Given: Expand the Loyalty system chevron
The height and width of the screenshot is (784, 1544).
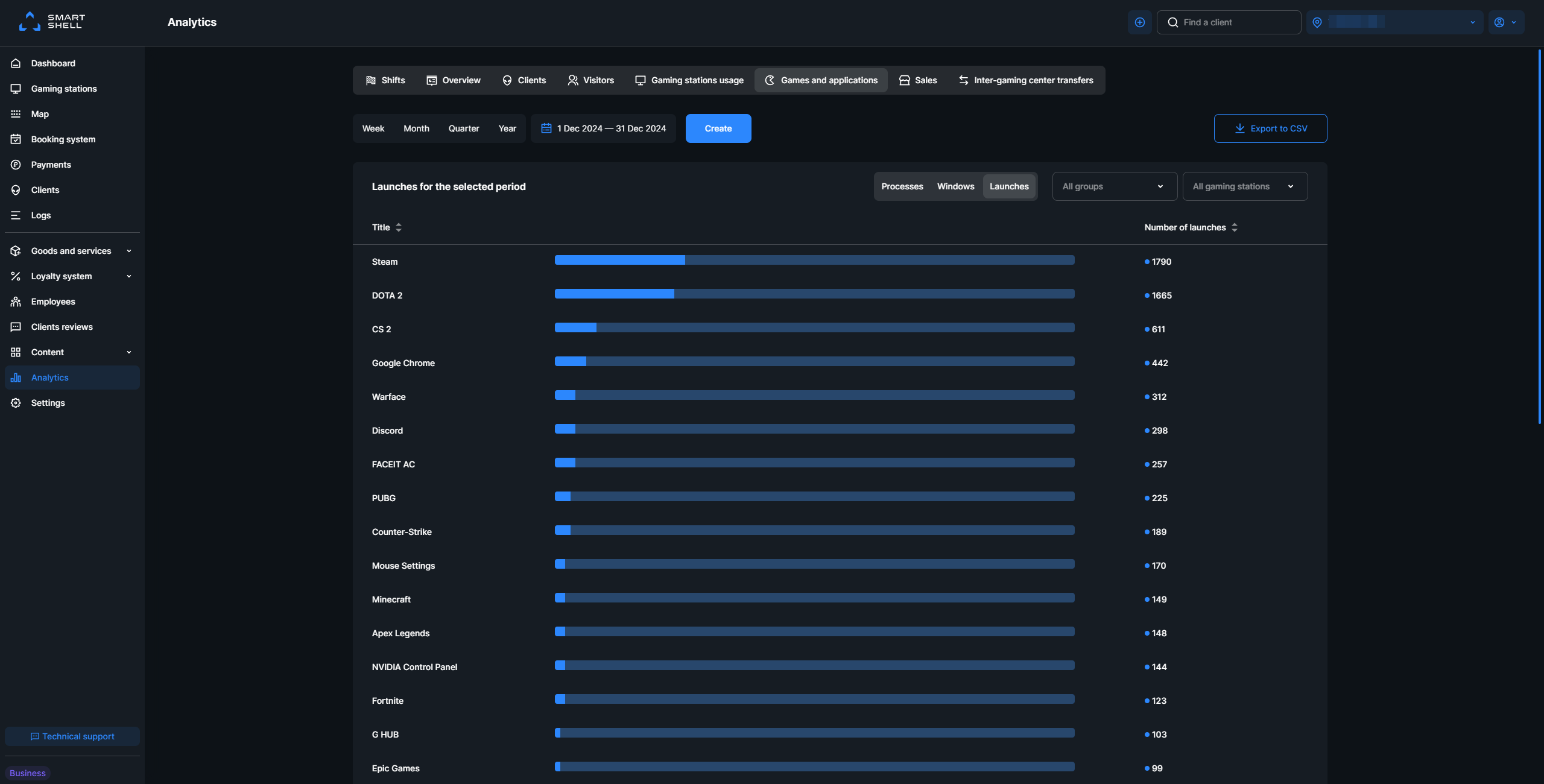Looking at the screenshot, I should [128, 276].
